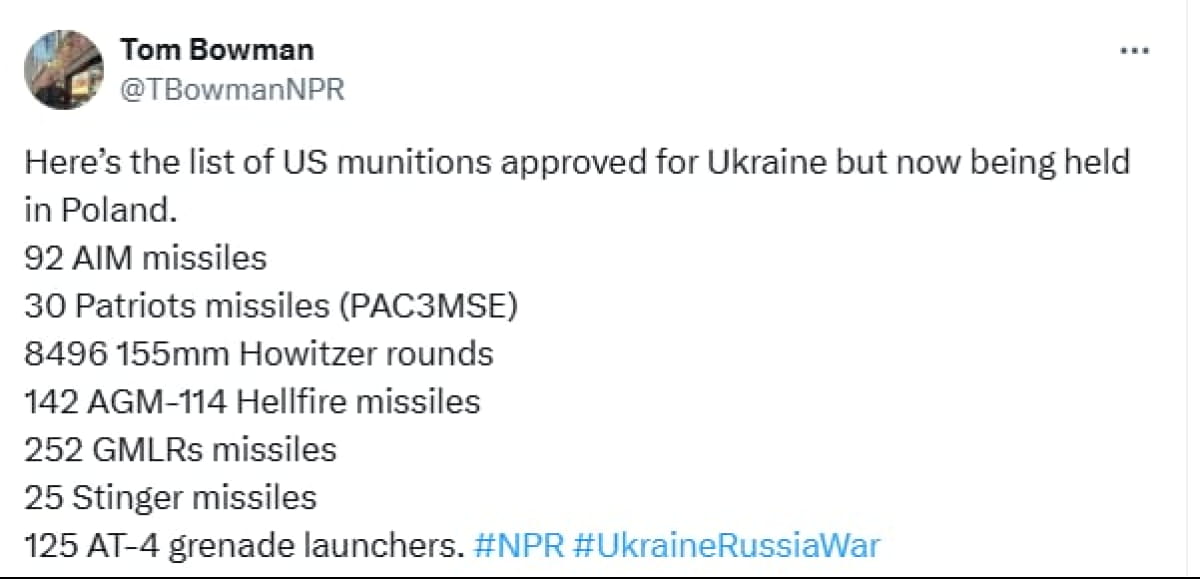1200x579 pixels.
Task: Select the "92 AIM missiles" line
Action: (146, 258)
